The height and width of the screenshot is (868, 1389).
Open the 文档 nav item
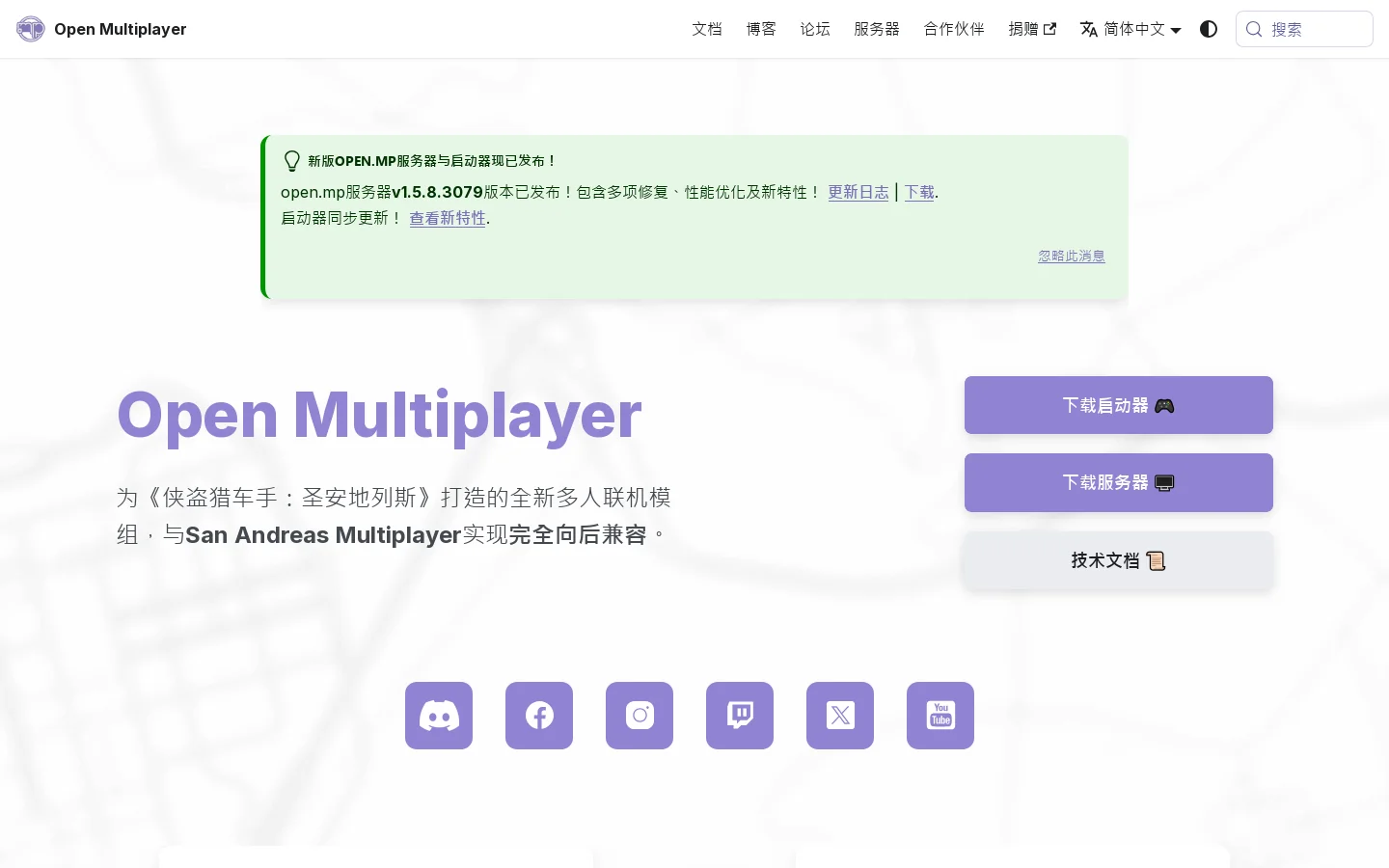tap(707, 29)
